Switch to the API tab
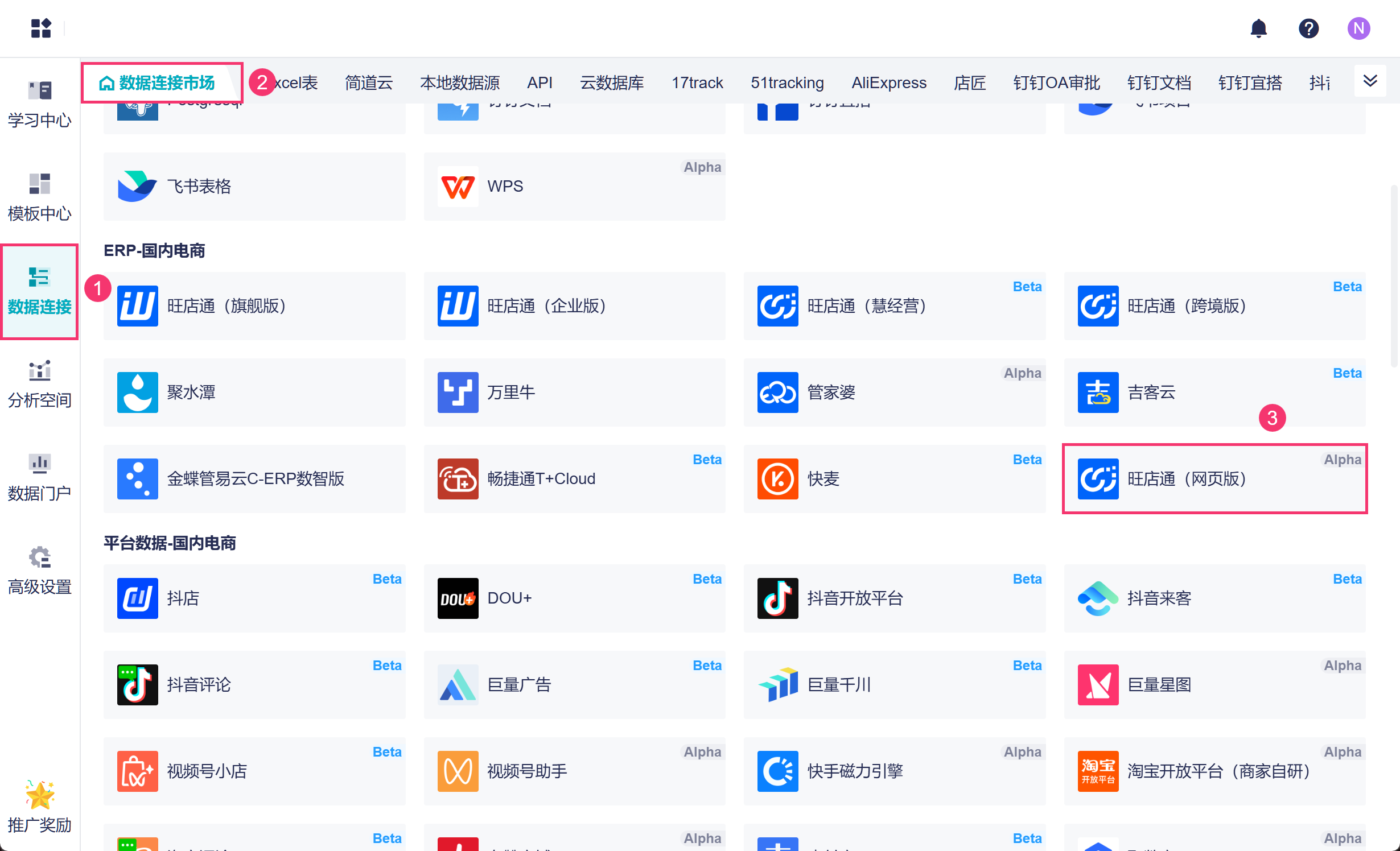Screen dimensions: 1400x851 pos(540,83)
